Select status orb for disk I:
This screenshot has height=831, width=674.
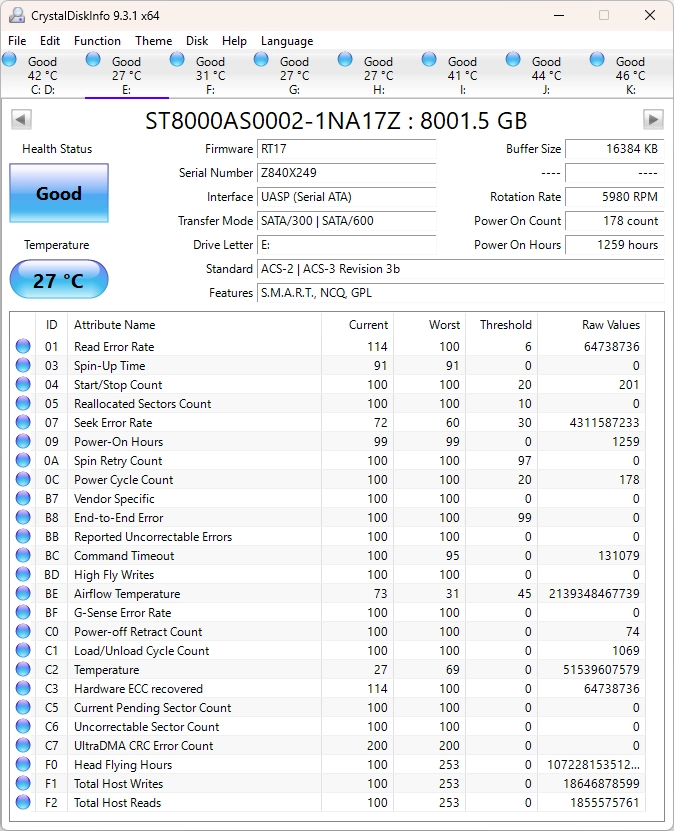pos(429,59)
